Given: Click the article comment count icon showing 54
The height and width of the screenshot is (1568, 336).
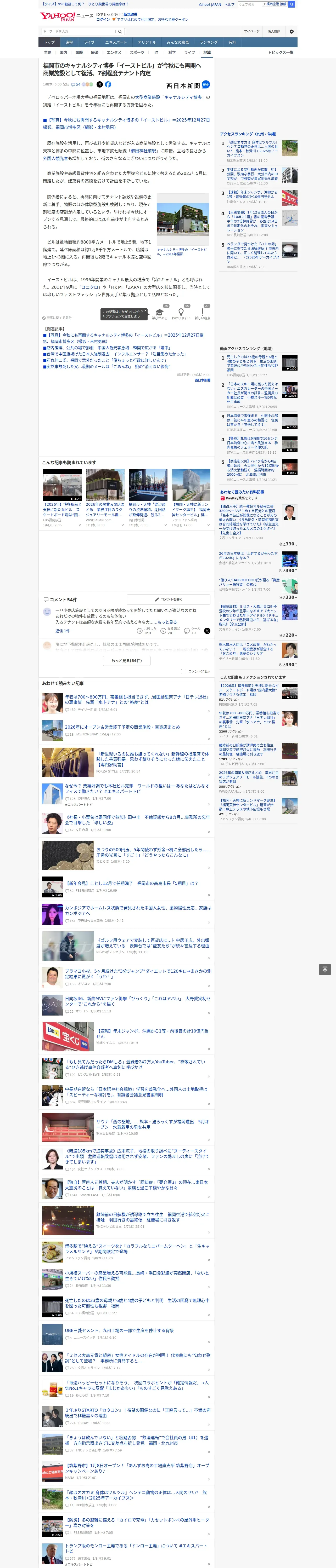Looking at the screenshot, I should coord(76,85).
